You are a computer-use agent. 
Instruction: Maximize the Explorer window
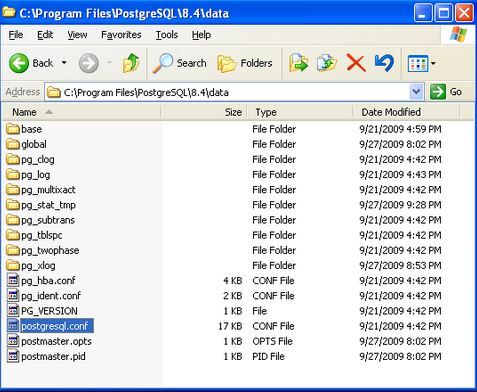(x=444, y=13)
